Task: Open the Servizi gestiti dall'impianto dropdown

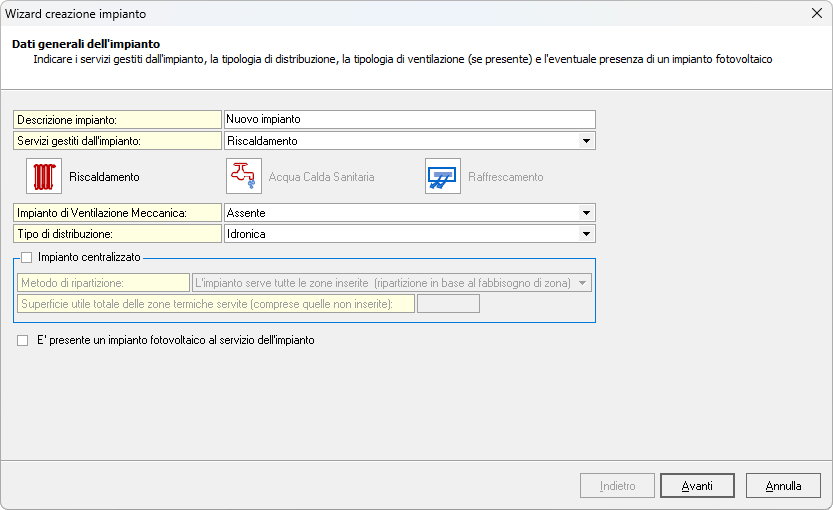Action: (x=585, y=141)
